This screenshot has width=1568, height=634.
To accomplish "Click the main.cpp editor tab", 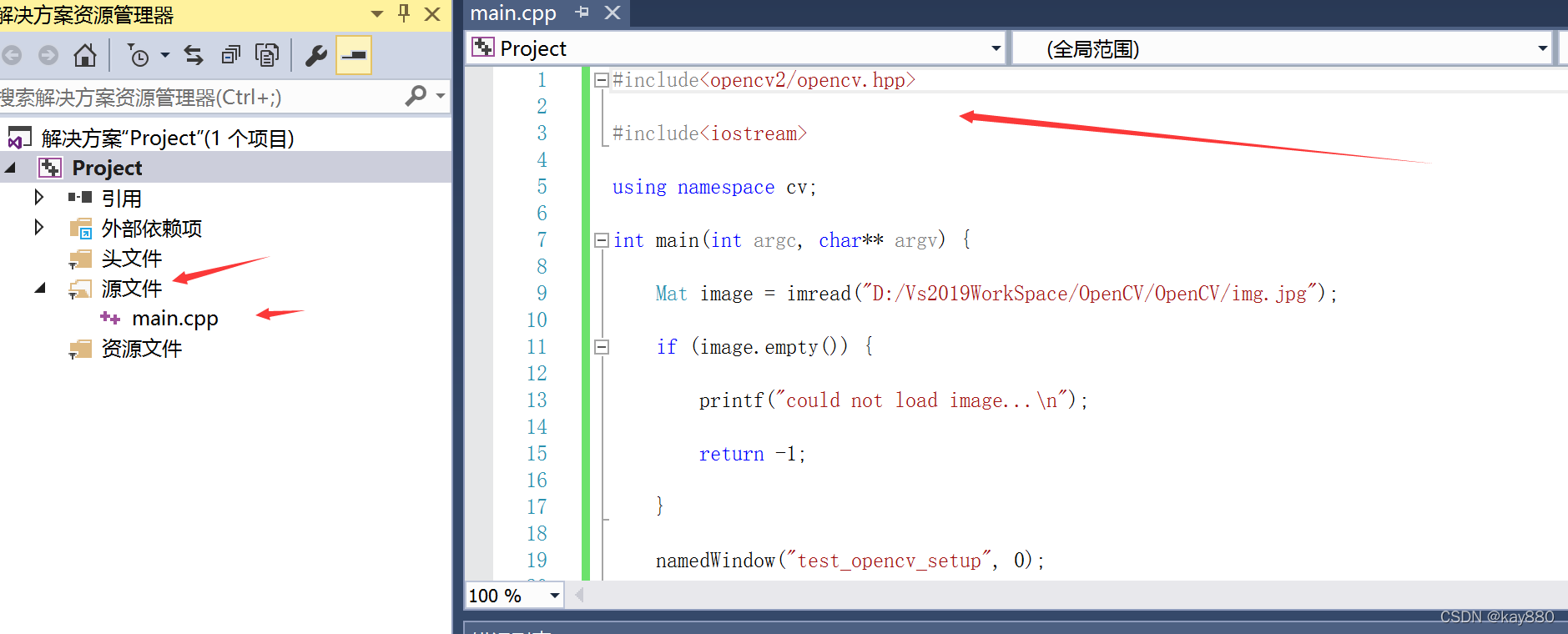I will pos(512,13).
